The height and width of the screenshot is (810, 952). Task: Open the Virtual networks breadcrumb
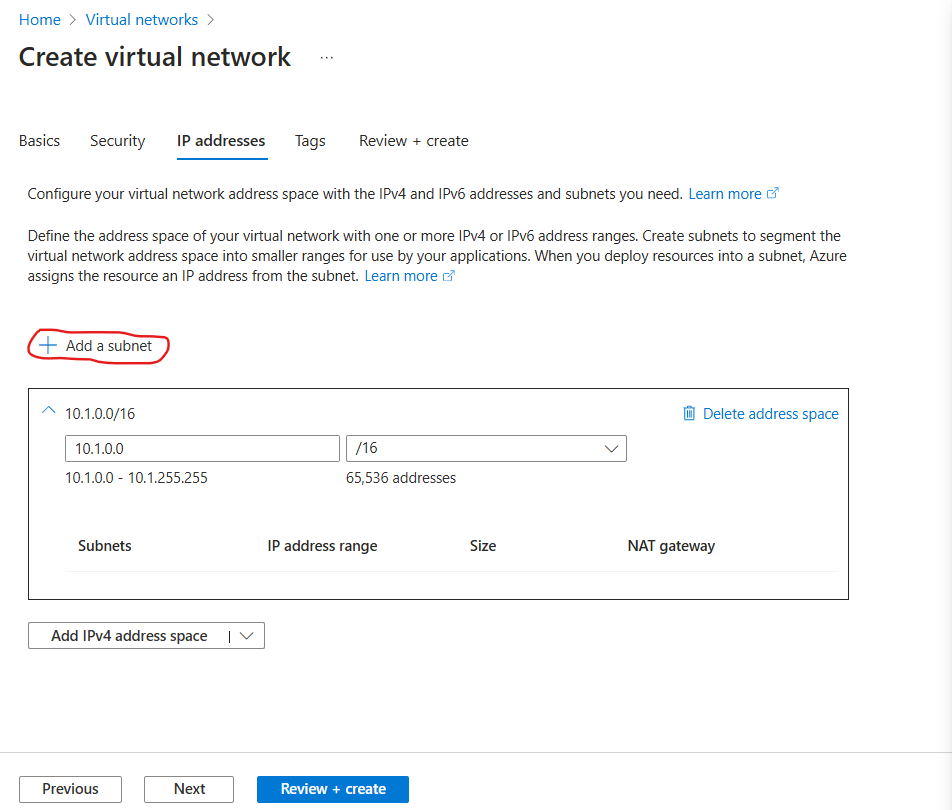(141, 19)
